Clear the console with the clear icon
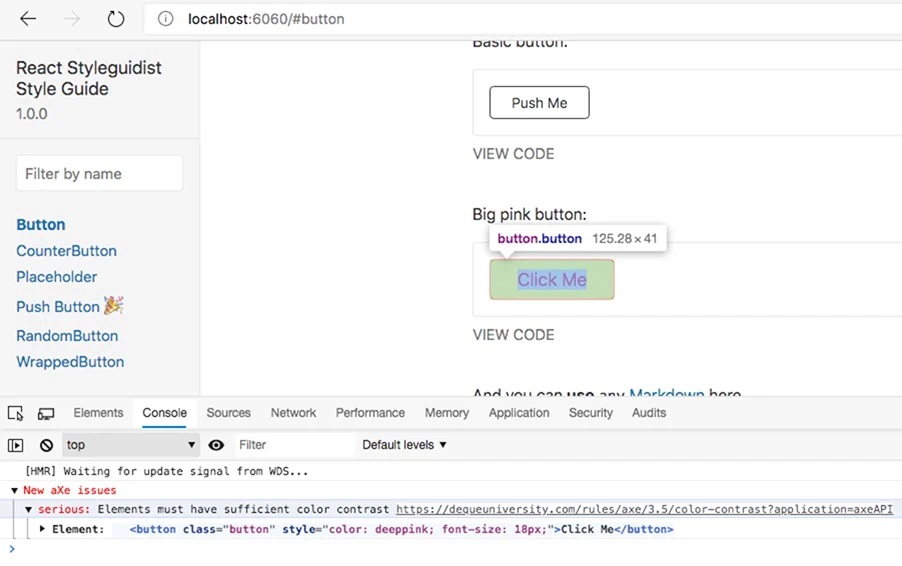The height and width of the screenshot is (566, 902). (47, 445)
